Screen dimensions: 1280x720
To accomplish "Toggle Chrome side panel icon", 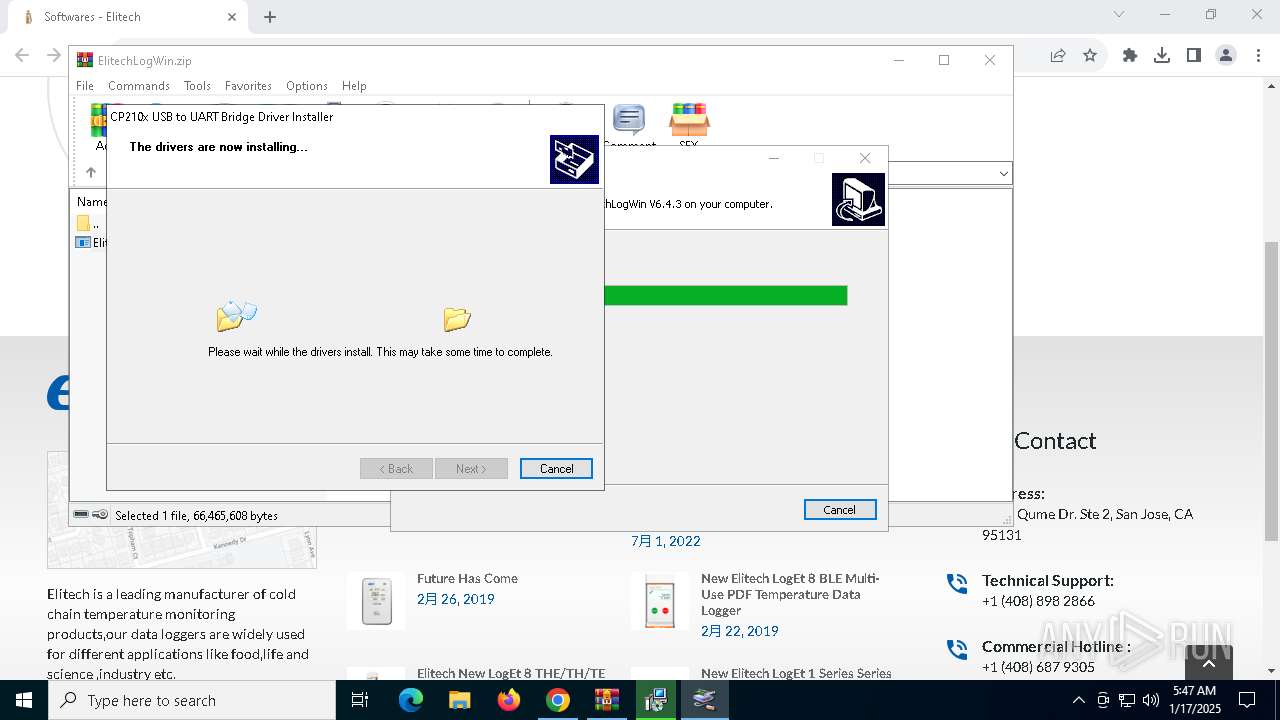I will pos(1194,56).
